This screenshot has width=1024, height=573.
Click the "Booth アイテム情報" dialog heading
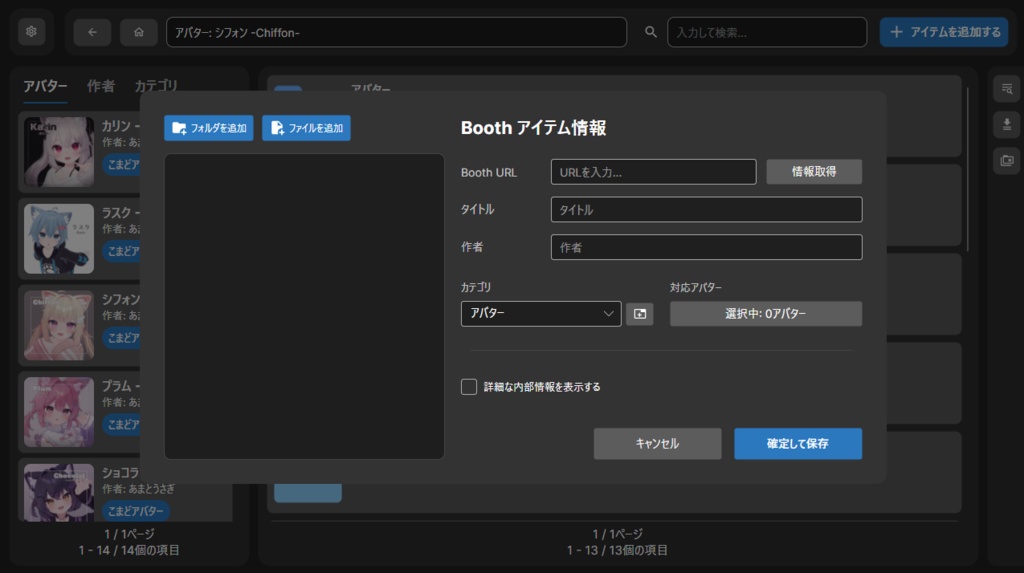534,128
